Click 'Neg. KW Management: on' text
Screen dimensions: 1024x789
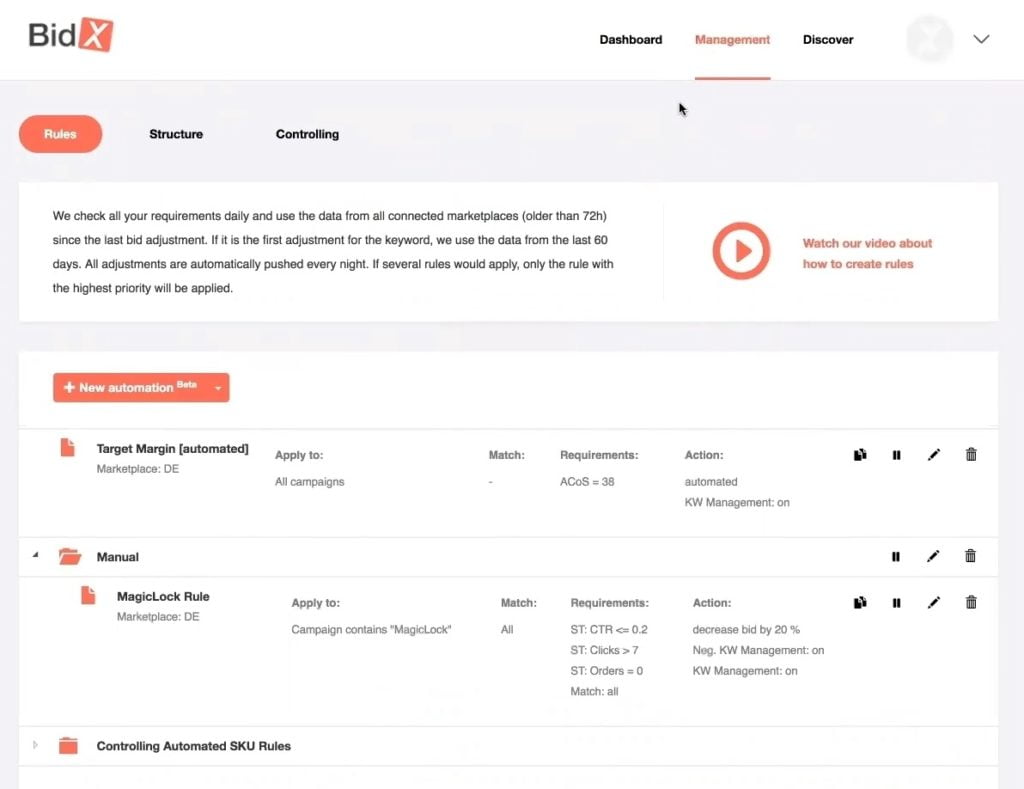click(758, 651)
